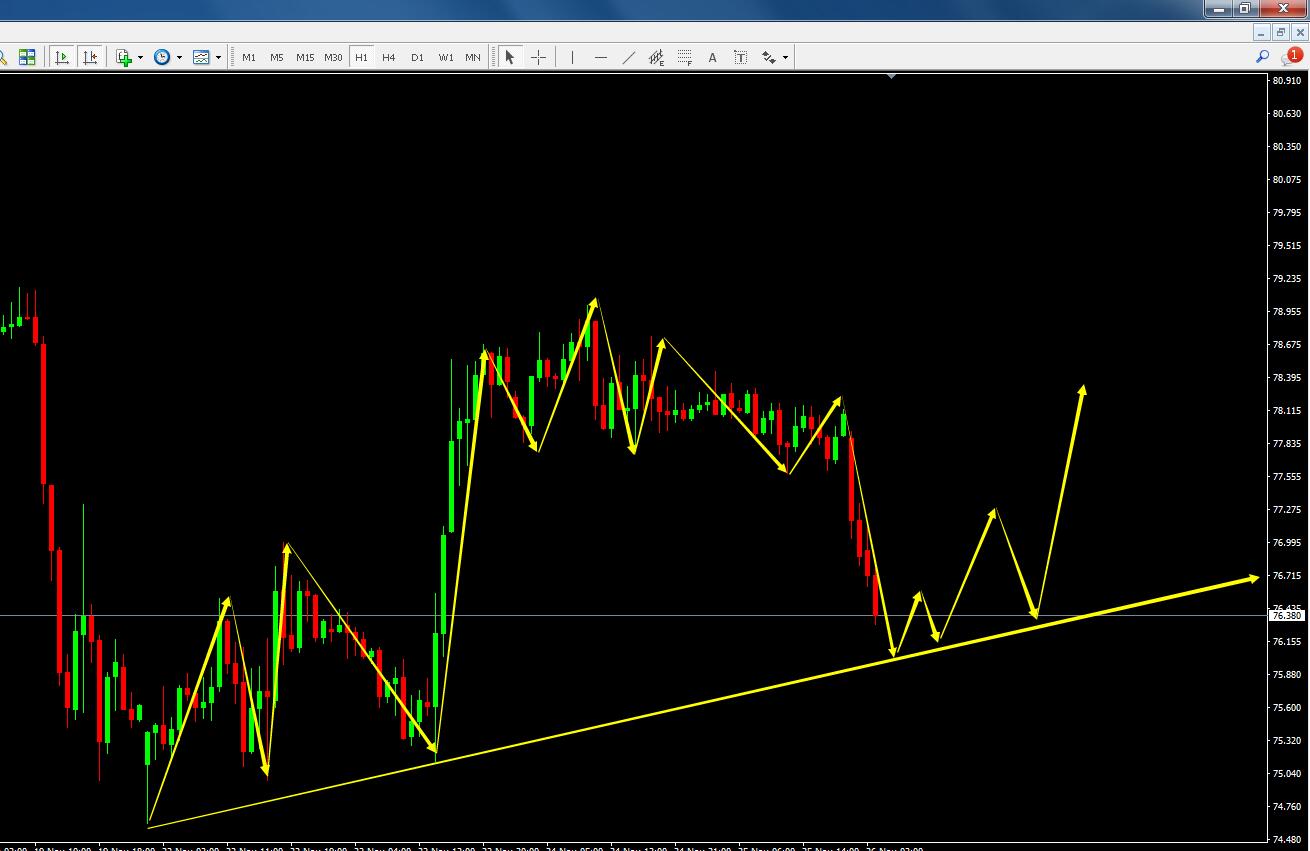Viewport: 1310px width, 851px height.
Task: Expand the Templates dropdown arrow
Action: (218, 57)
